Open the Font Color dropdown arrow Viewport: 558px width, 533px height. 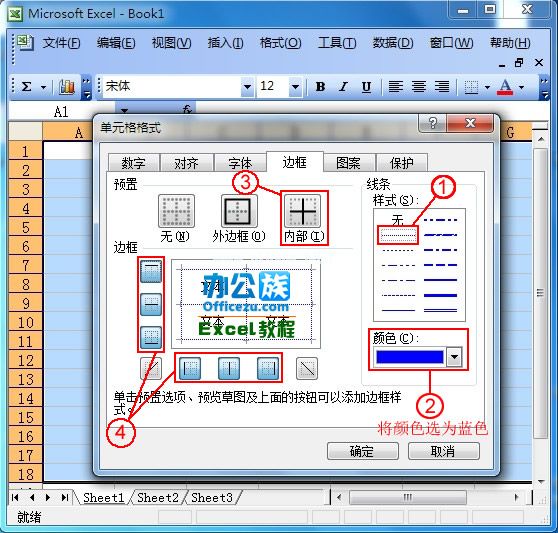521,87
